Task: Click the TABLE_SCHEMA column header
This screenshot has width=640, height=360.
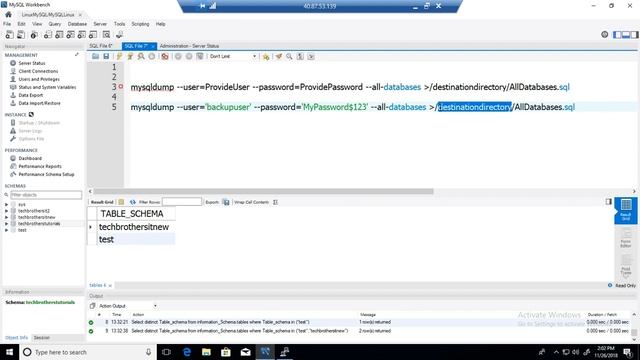Action: click(136, 214)
